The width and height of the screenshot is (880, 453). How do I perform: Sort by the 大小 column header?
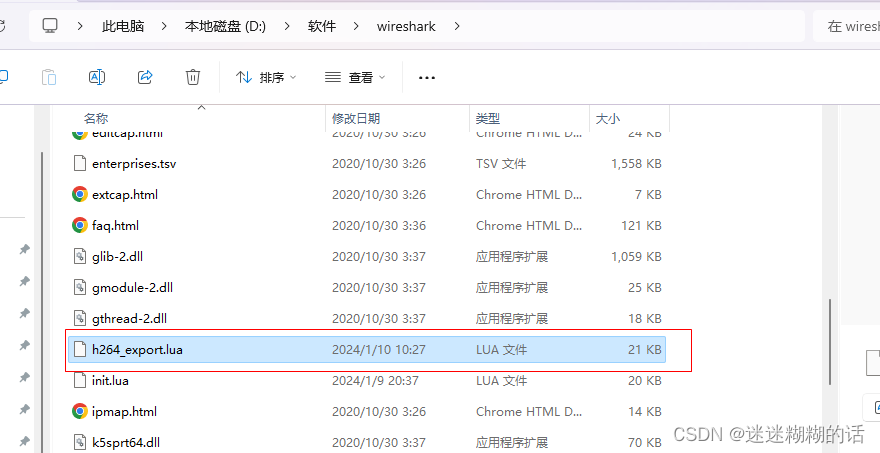coord(607,118)
